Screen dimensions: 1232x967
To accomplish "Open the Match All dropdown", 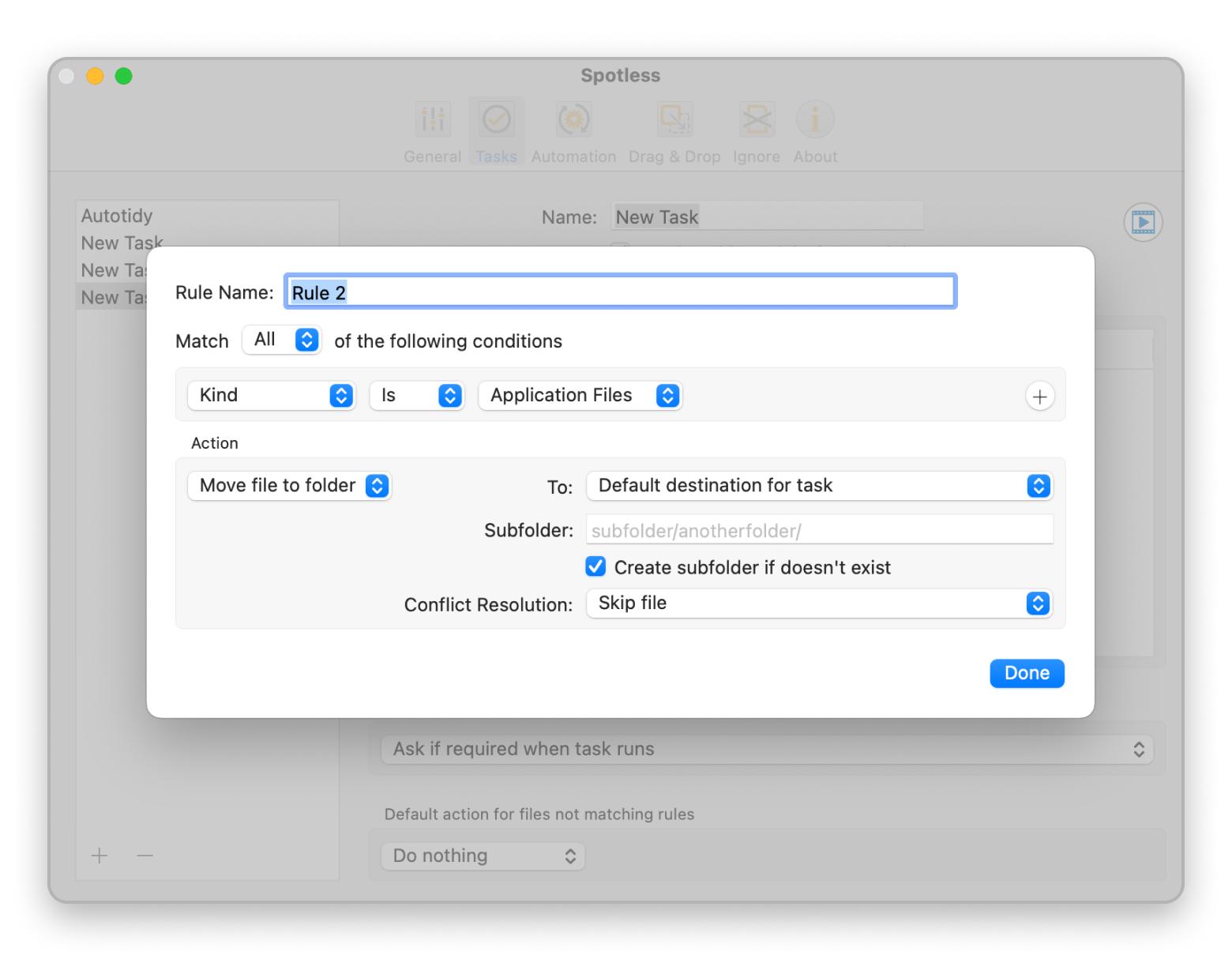I will click(x=281, y=341).
